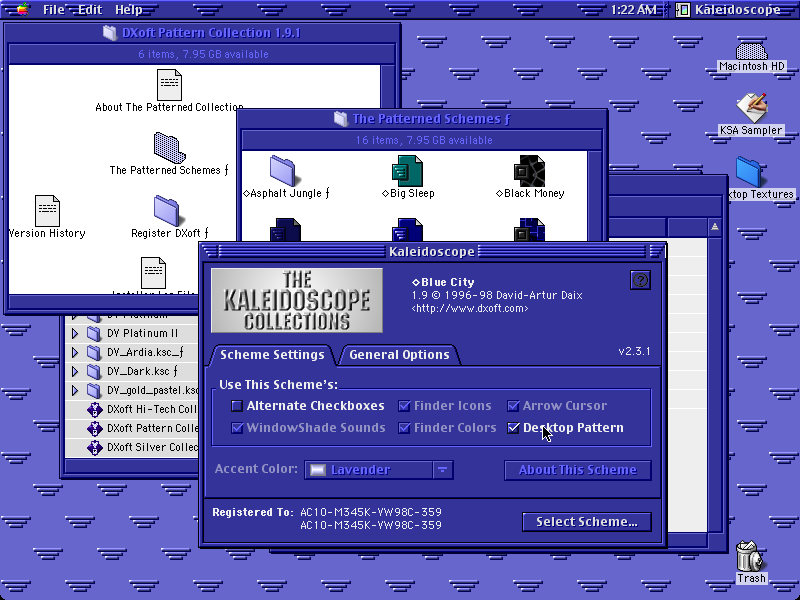Select the Trash icon

[x=750, y=556]
